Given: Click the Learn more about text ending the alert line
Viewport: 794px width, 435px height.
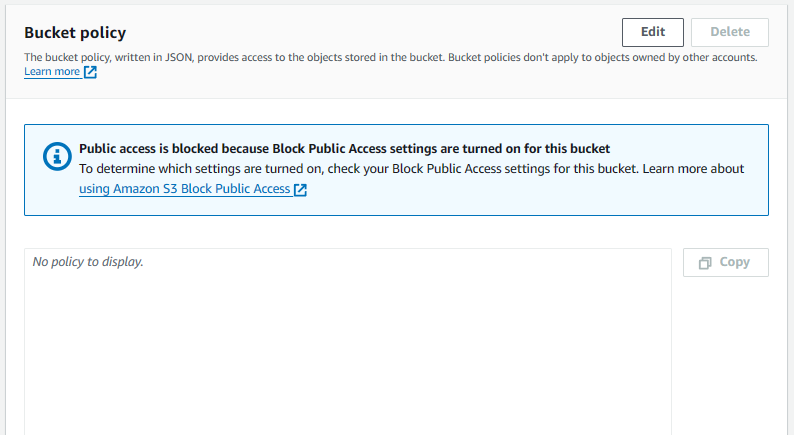Looking at the screenshot, I should pyautogui.click(x=693, y=169).
